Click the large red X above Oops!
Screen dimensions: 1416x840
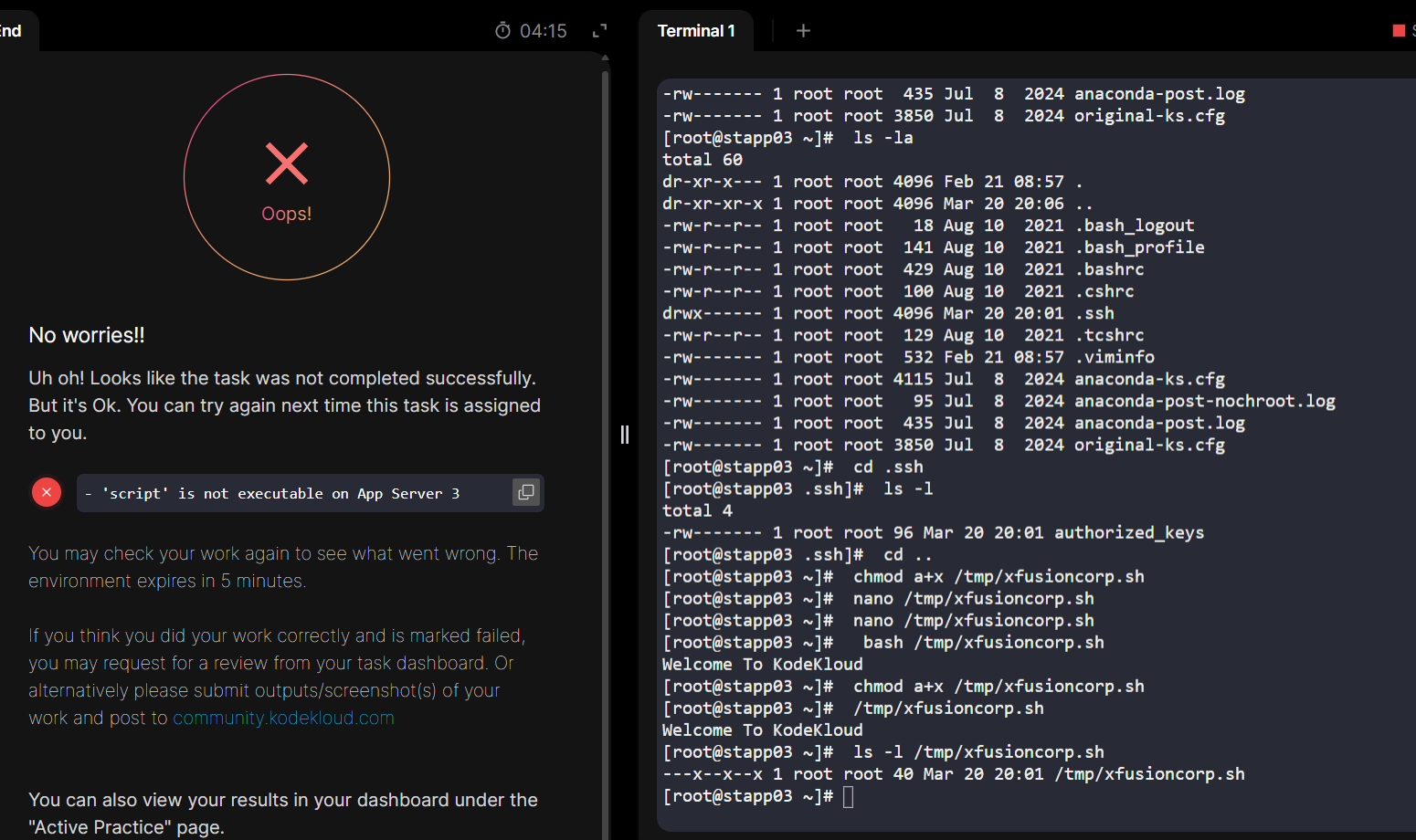pos(287,163)
